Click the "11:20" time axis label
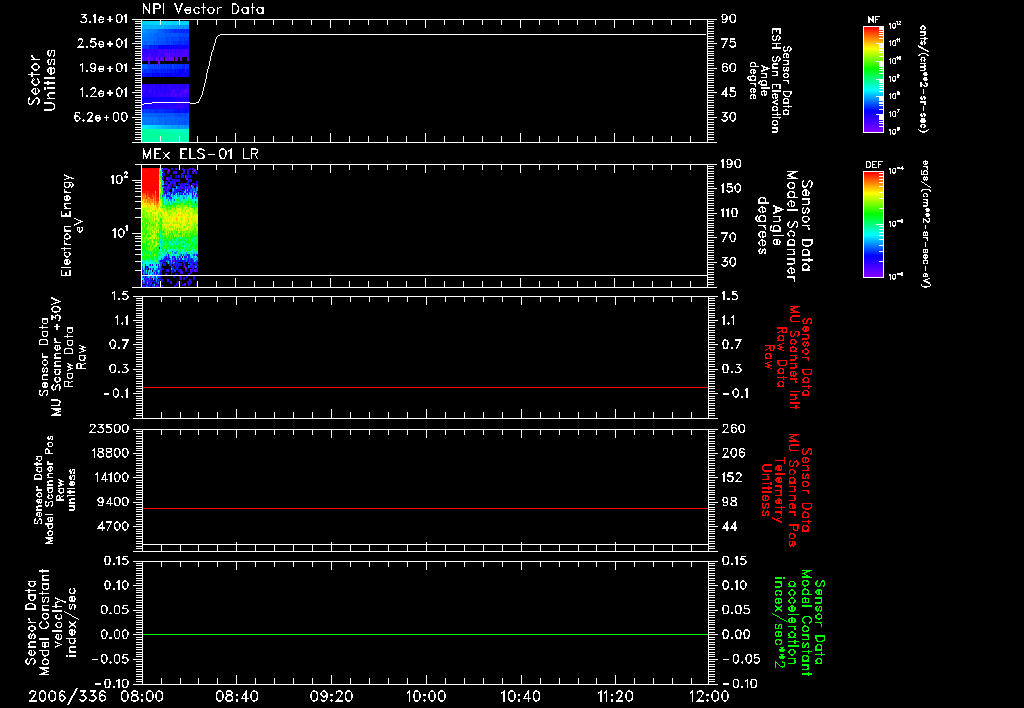 click(615, 696)
